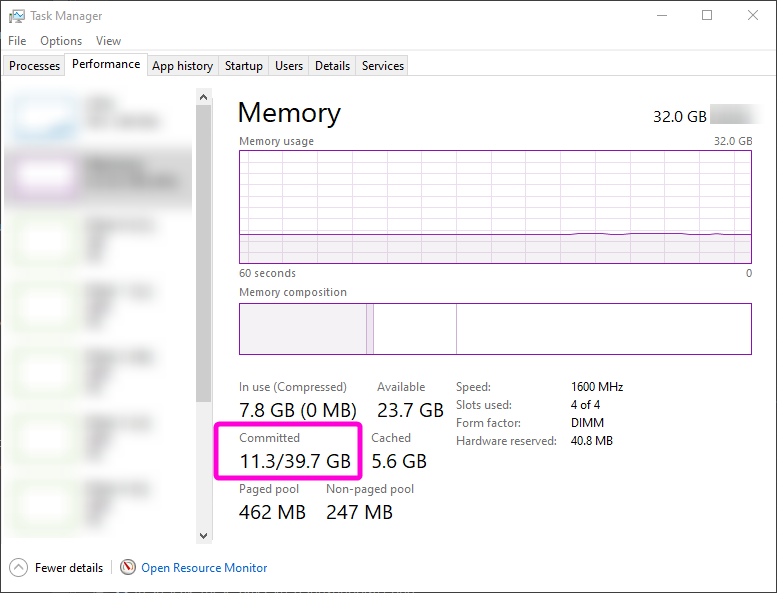Image resolution: width=777 pixels, height=593 pixels.
Task: Expand the View menu
Action: [108, 41]
